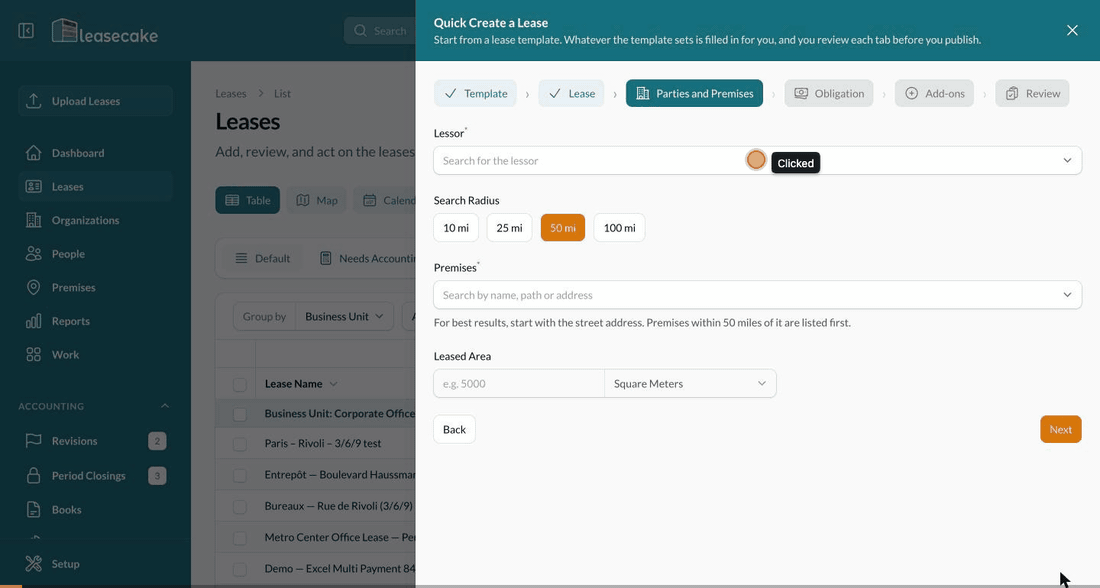The height and width of the screenshot is (588, 1100).
Task: Open Period Closings under Accounting
Action: 95,476
